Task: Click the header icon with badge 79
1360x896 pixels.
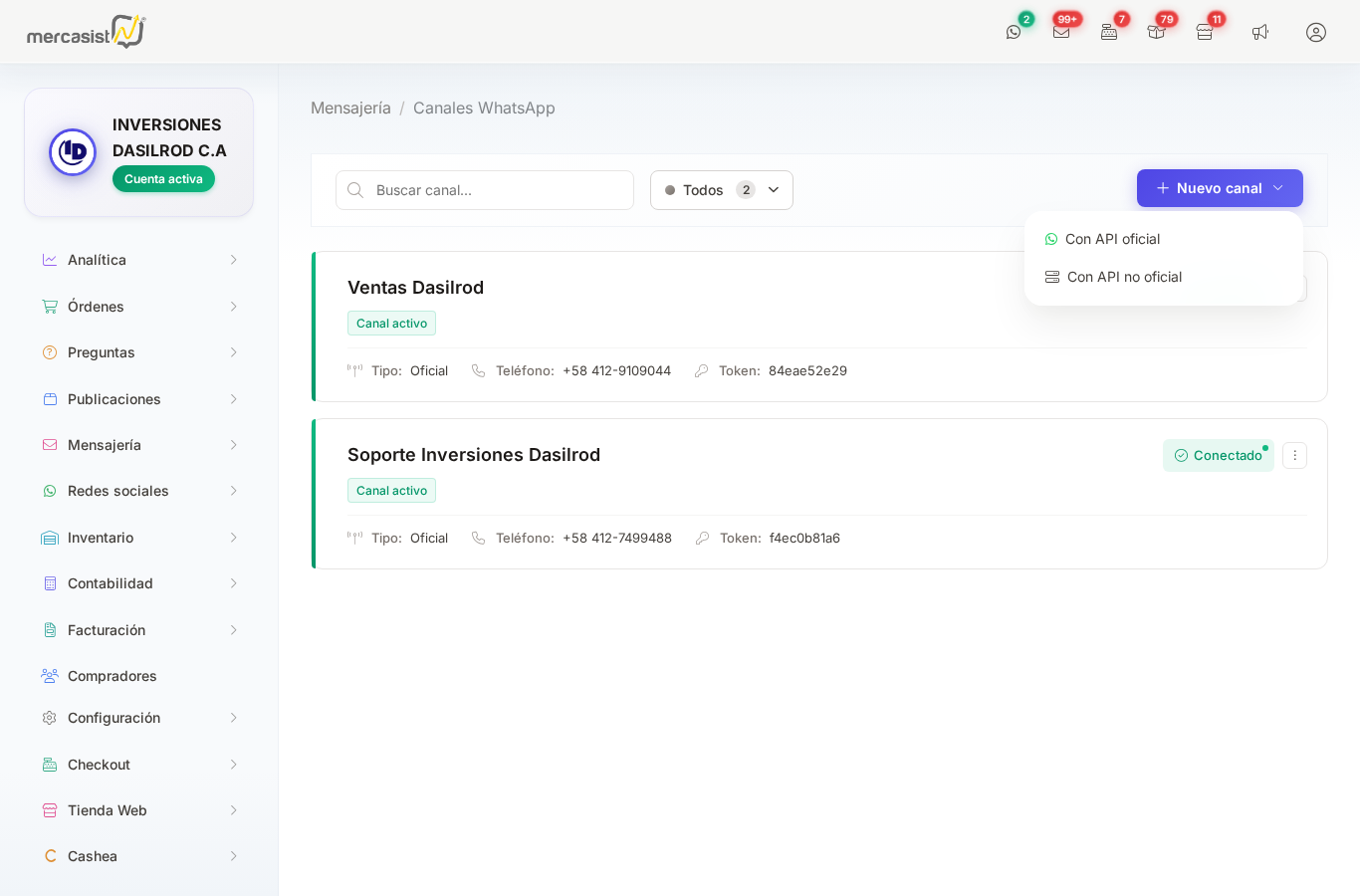Action: coord(1156,32)
